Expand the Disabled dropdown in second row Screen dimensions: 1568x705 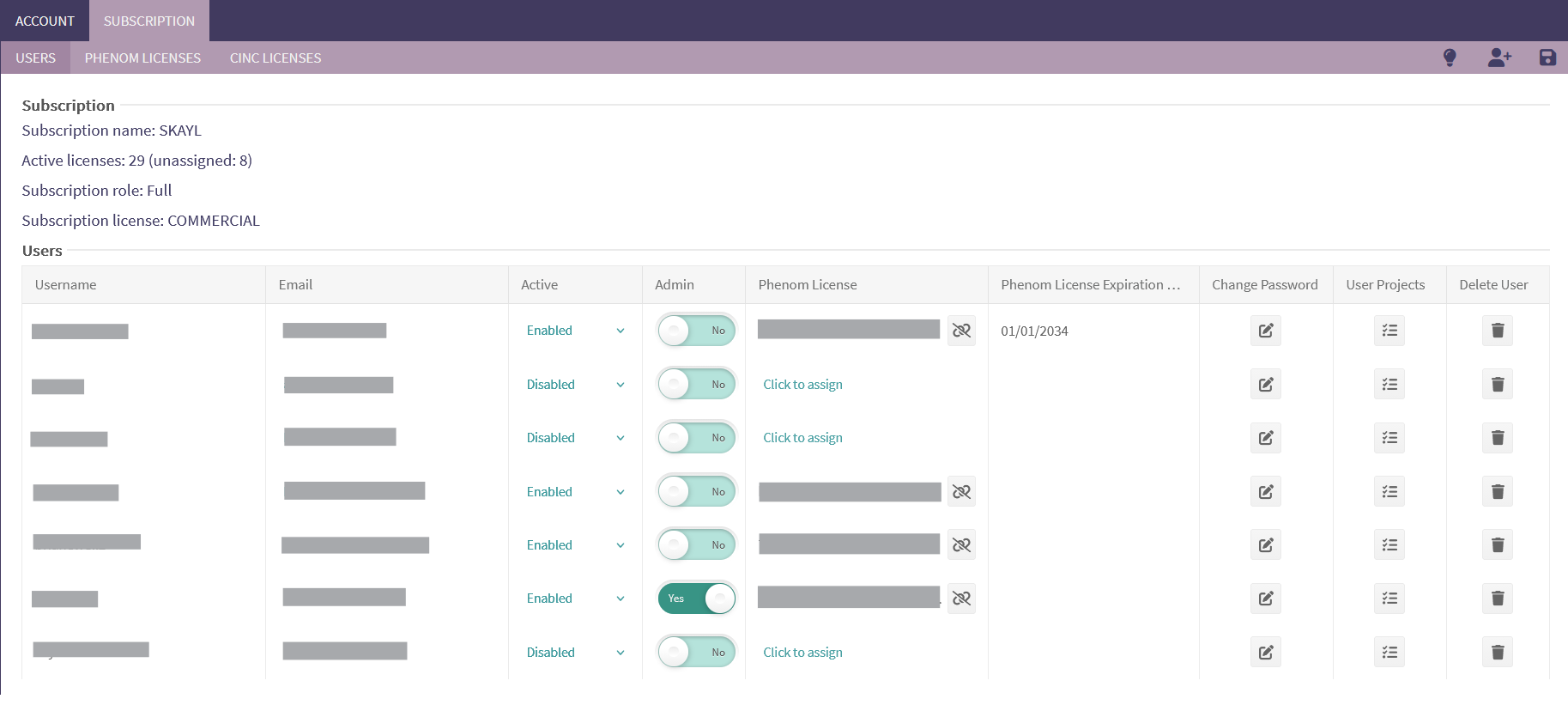click(x=575, y=385)
